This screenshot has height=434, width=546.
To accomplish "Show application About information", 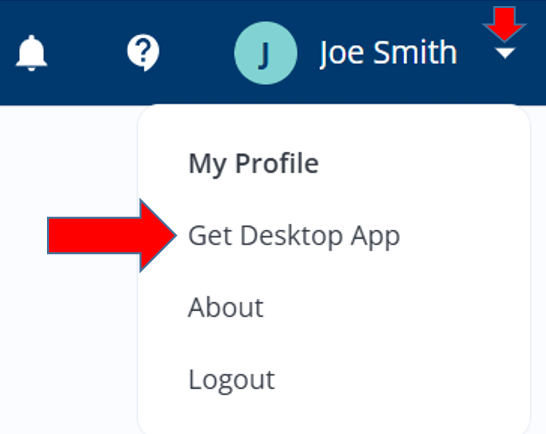I will point(226,308).
